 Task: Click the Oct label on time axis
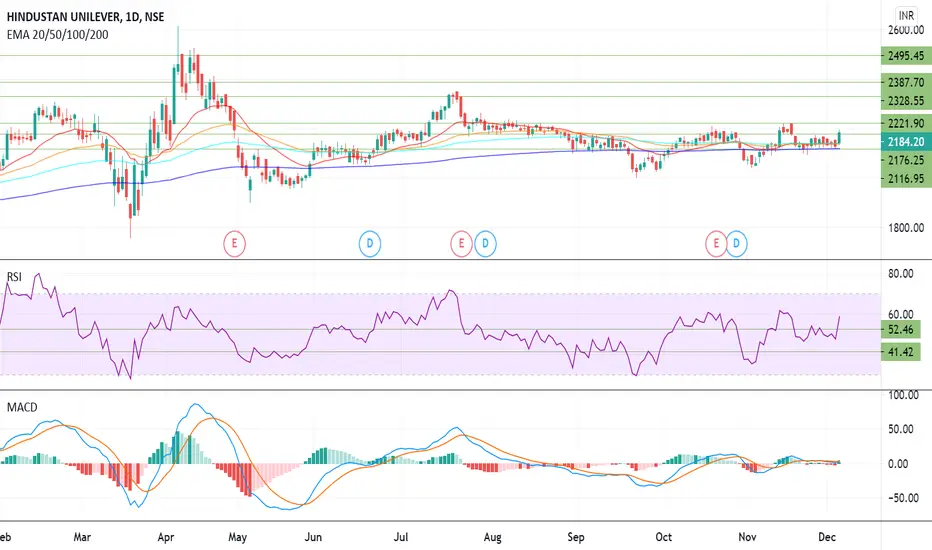click(663, 537)
